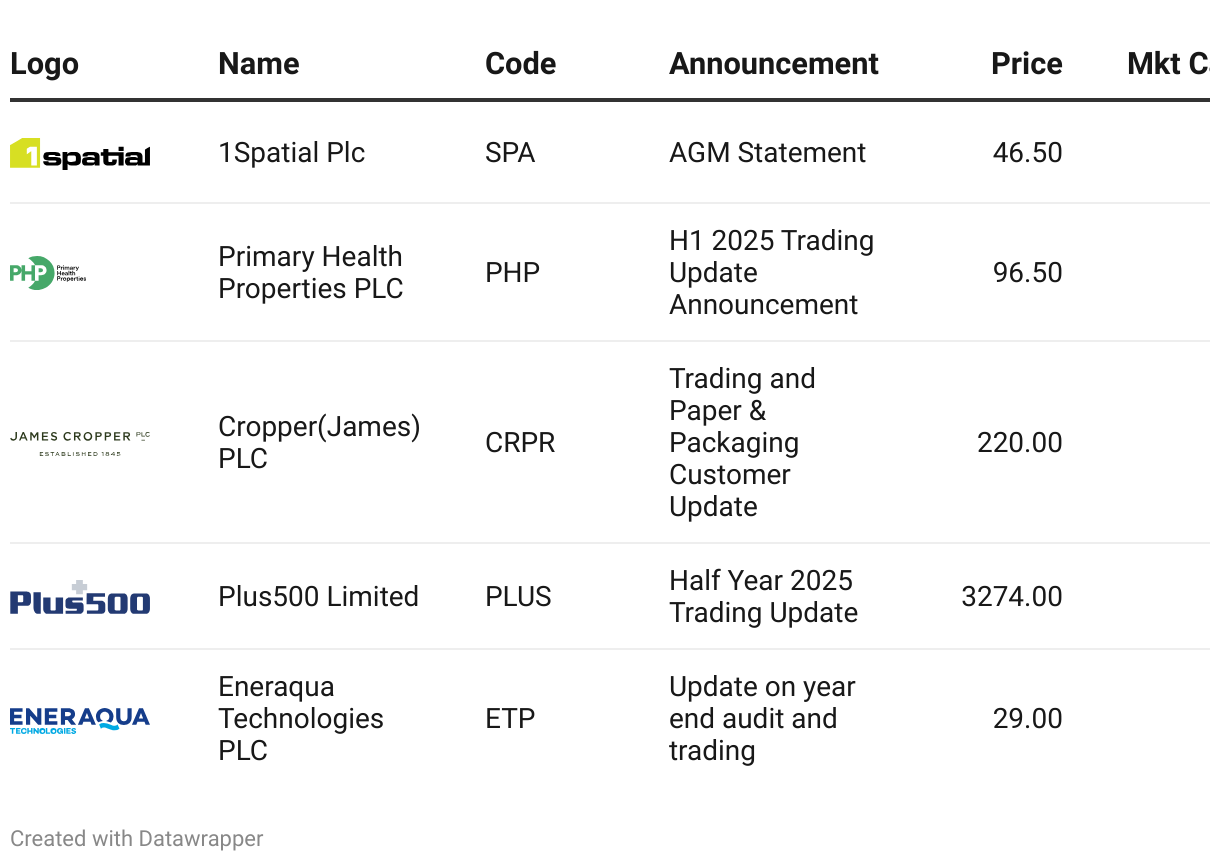Click the Code column header

520,64
